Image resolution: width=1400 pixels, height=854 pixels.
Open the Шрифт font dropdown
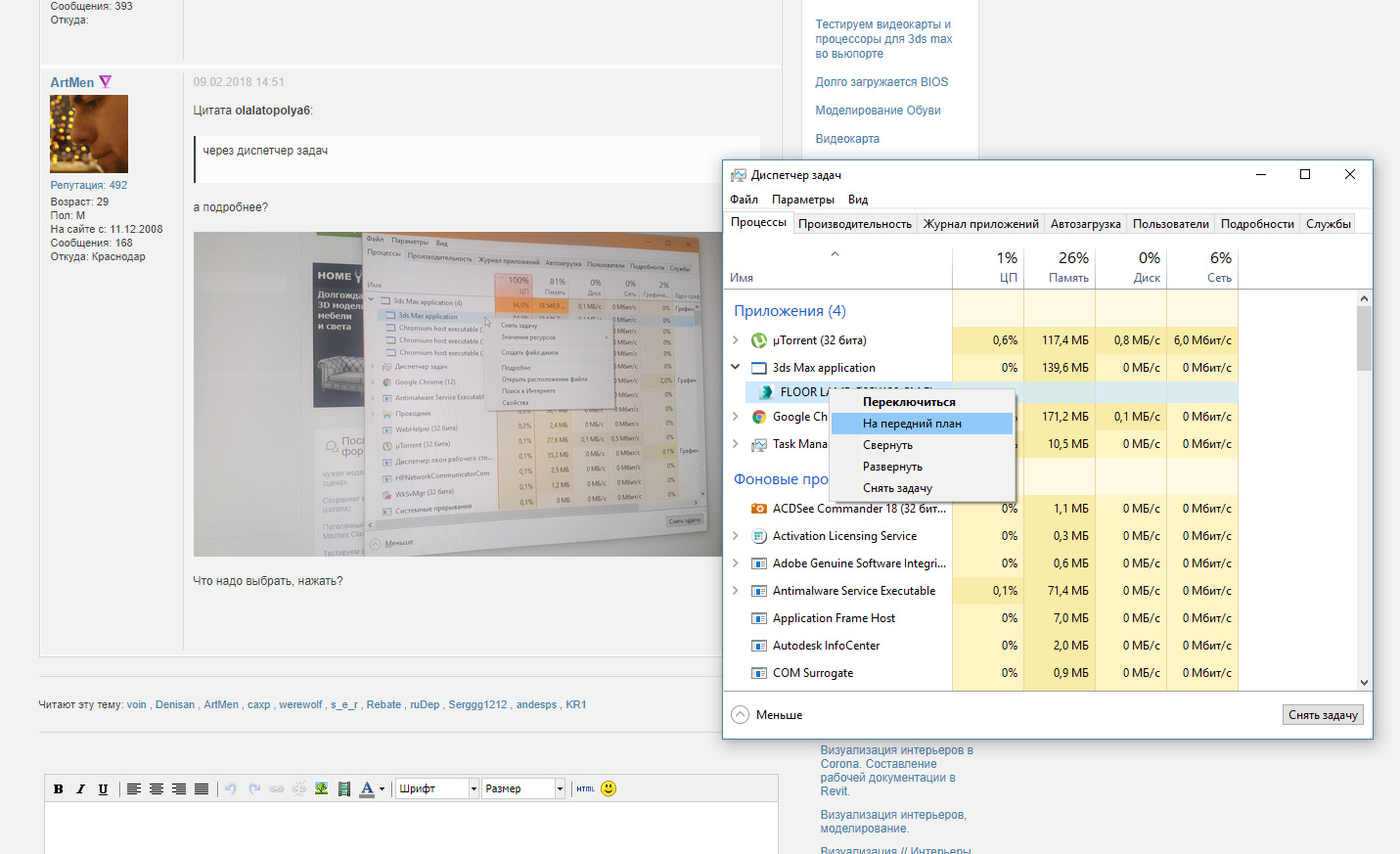pyautogui.click(x=436, y=788)
